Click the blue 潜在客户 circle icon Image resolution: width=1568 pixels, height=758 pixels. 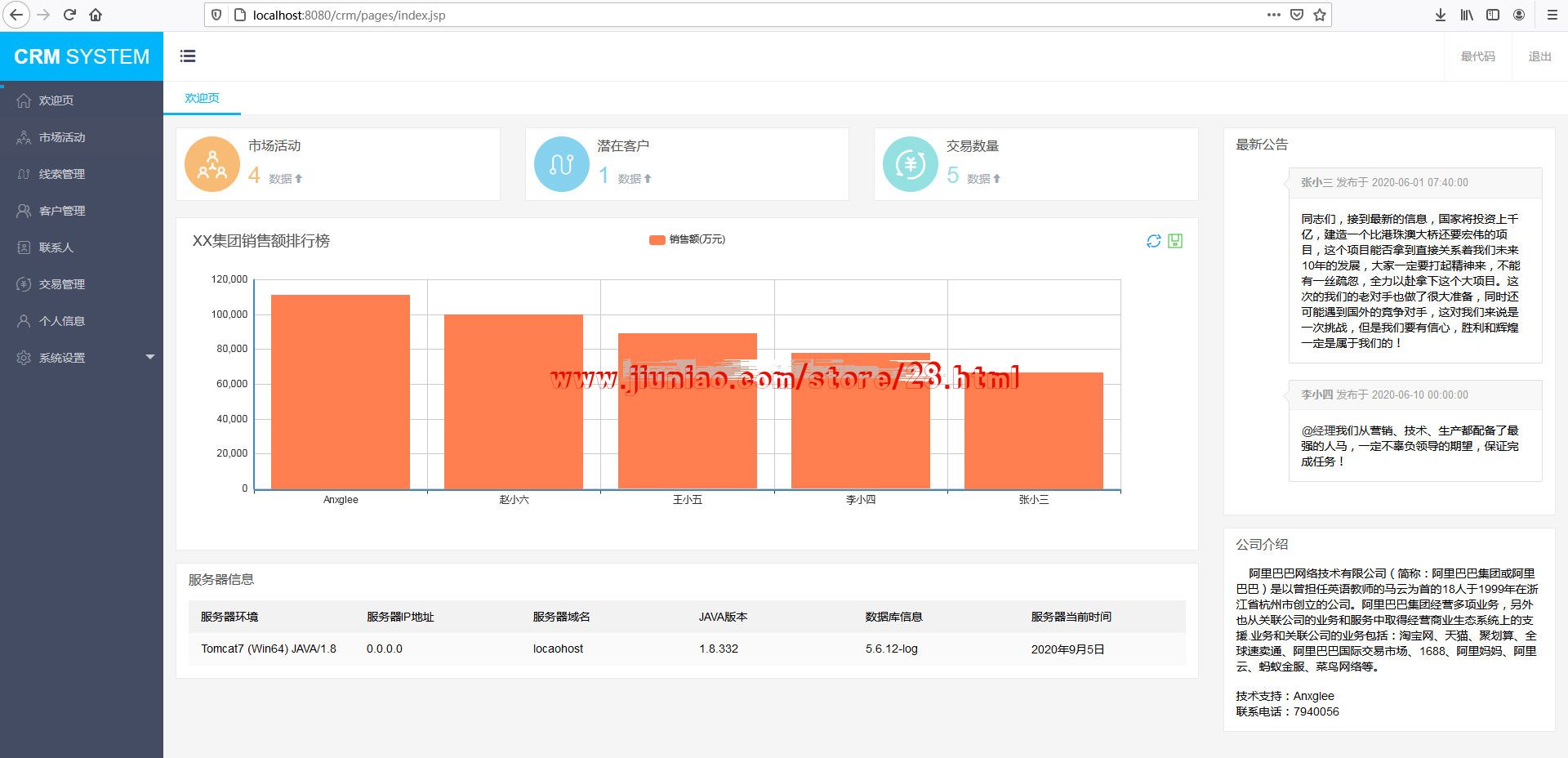(x=561, y=164)
